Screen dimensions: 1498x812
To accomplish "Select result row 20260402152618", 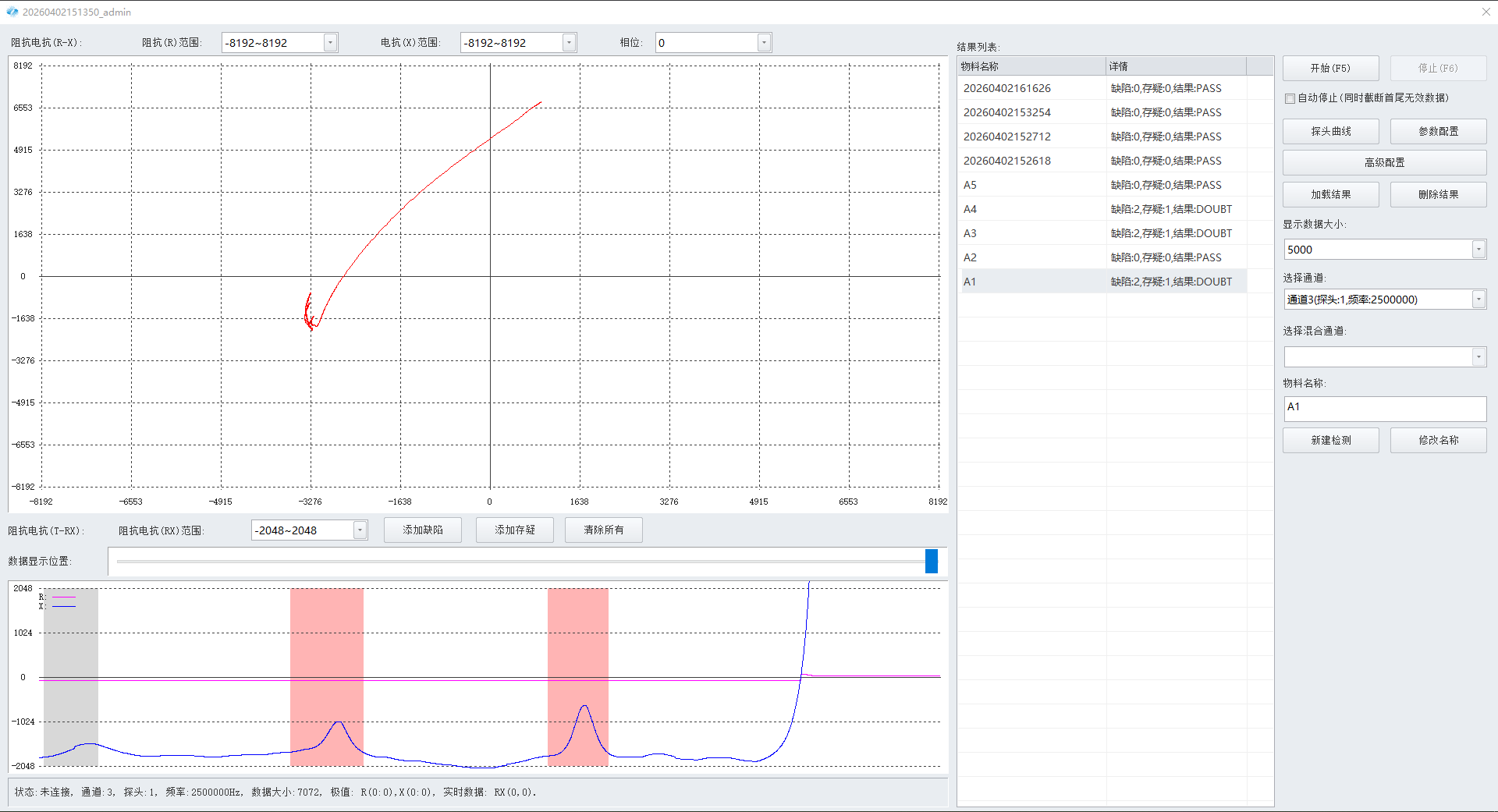I will [1103, 161].
